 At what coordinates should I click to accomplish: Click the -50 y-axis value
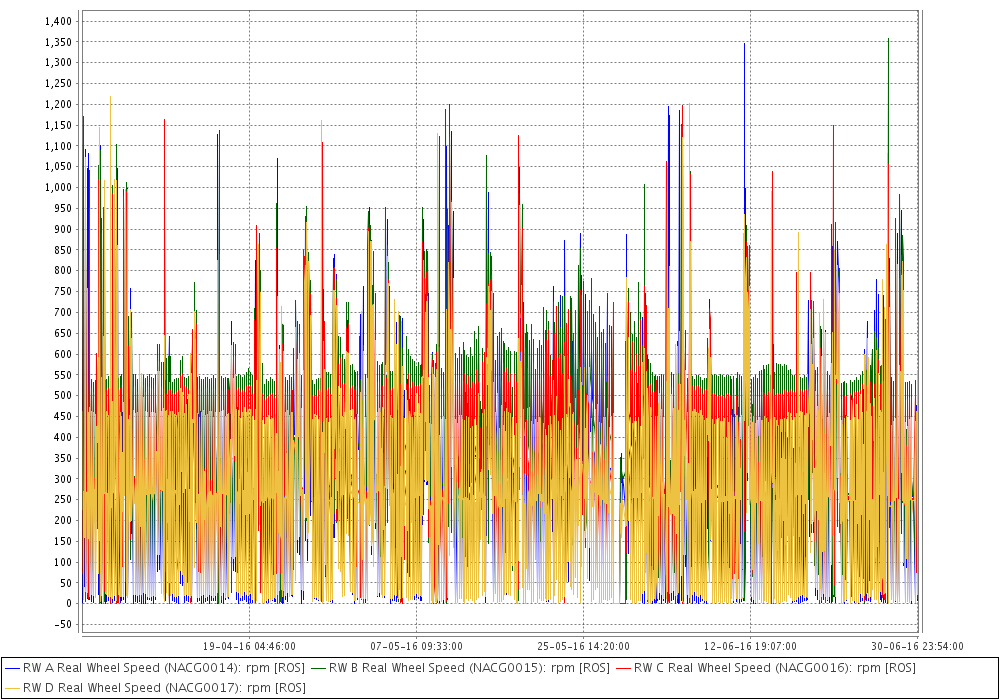pos(62,625)
